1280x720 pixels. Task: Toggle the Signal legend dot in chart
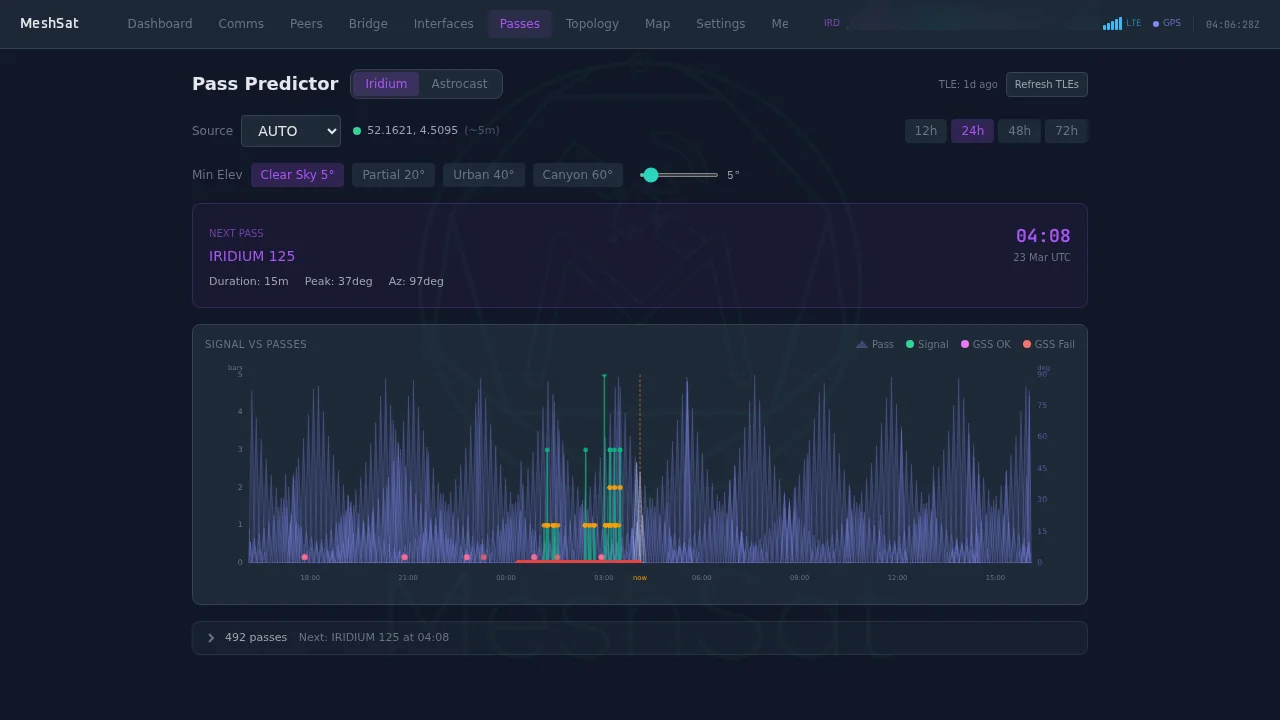pos(927,344)
